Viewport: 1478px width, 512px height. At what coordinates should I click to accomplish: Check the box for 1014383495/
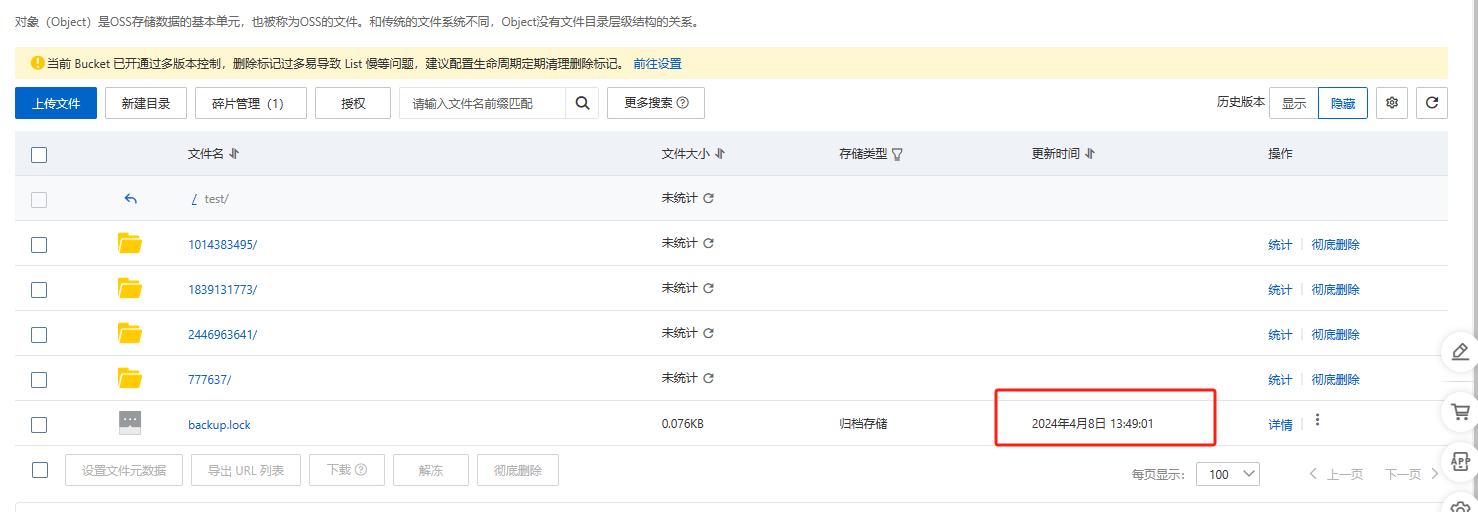pos(39,245)
